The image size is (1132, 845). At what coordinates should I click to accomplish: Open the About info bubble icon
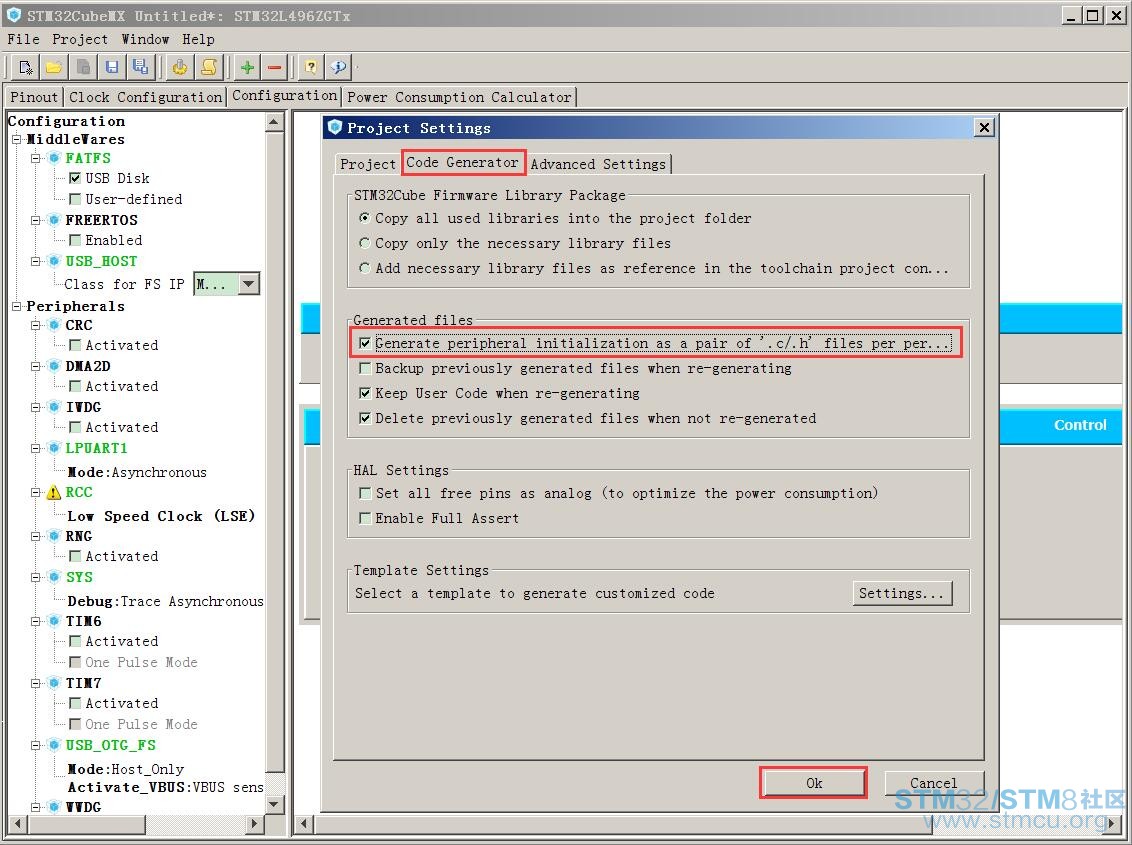click(x=339, y=68)
